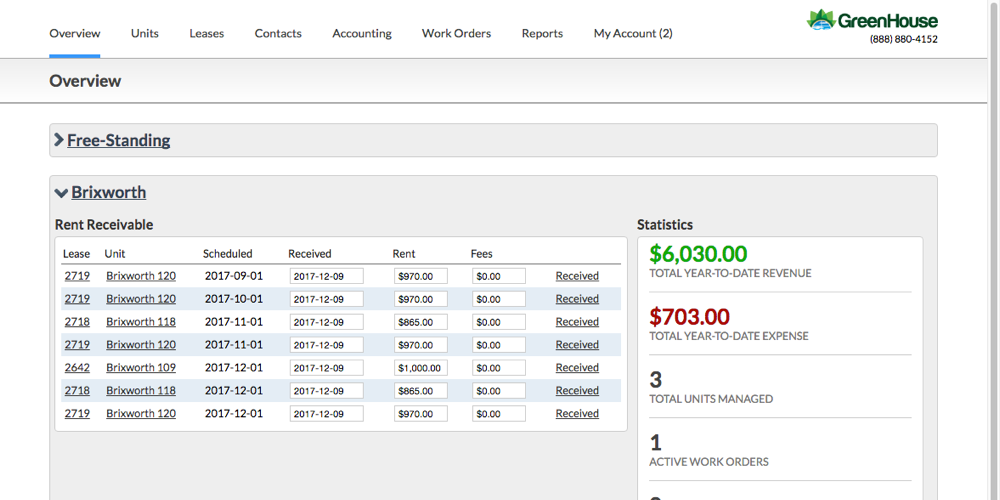
Task: Click Received for Brixworth 109 row
Action: coord(577,368)
